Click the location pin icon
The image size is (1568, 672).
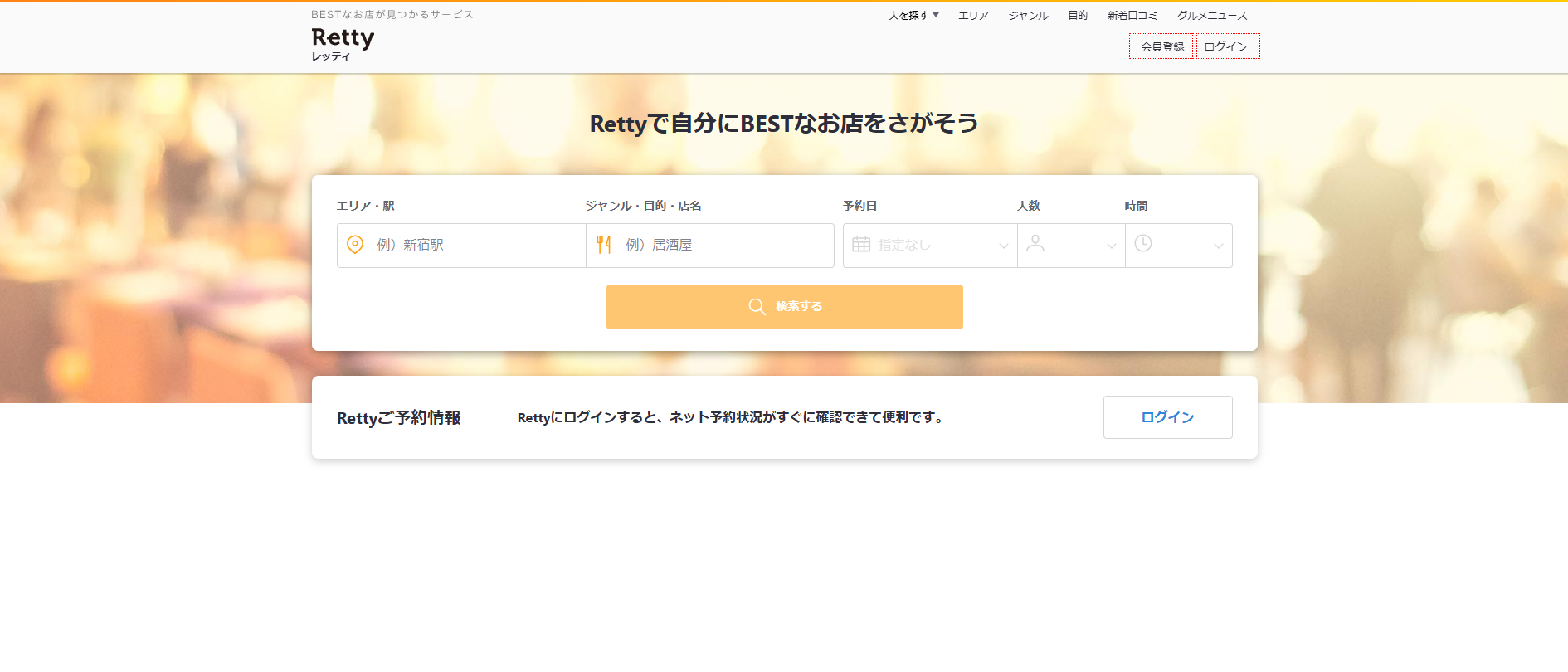[x=355, y=245]
